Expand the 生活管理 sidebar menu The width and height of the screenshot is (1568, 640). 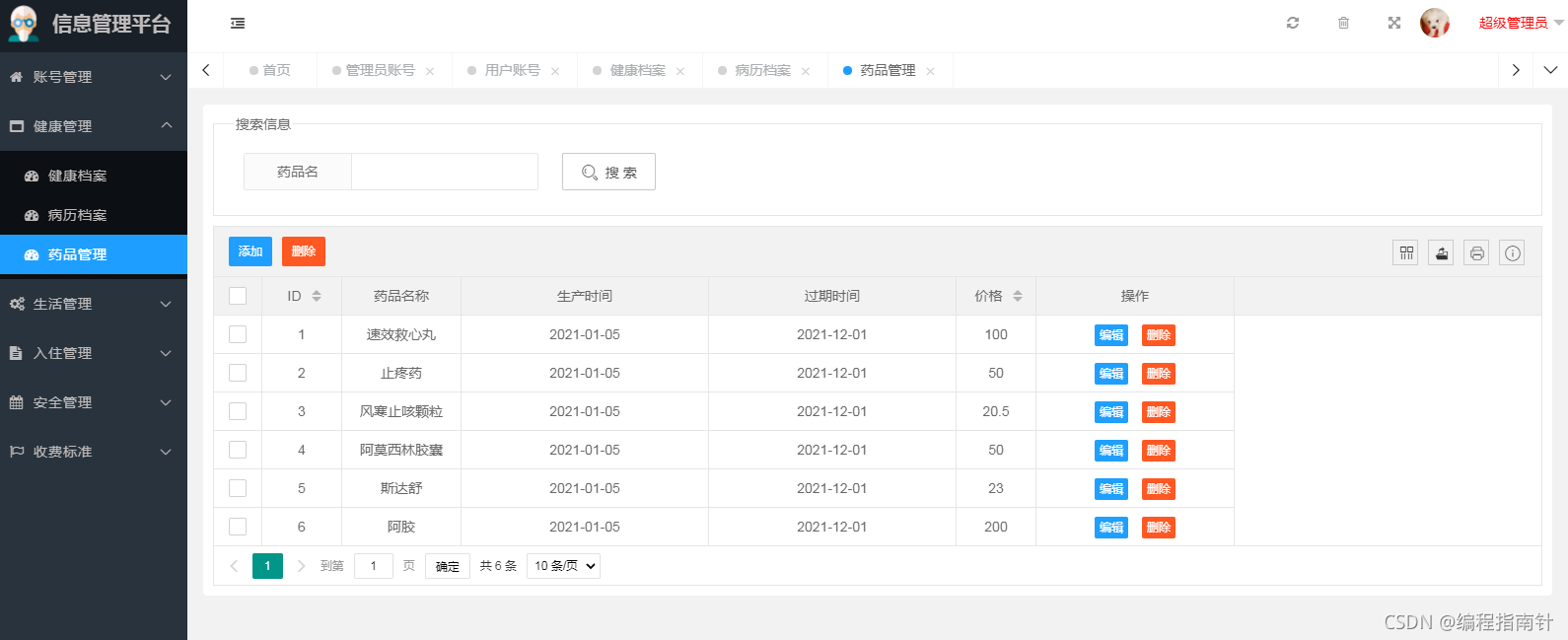coord(94,304)
